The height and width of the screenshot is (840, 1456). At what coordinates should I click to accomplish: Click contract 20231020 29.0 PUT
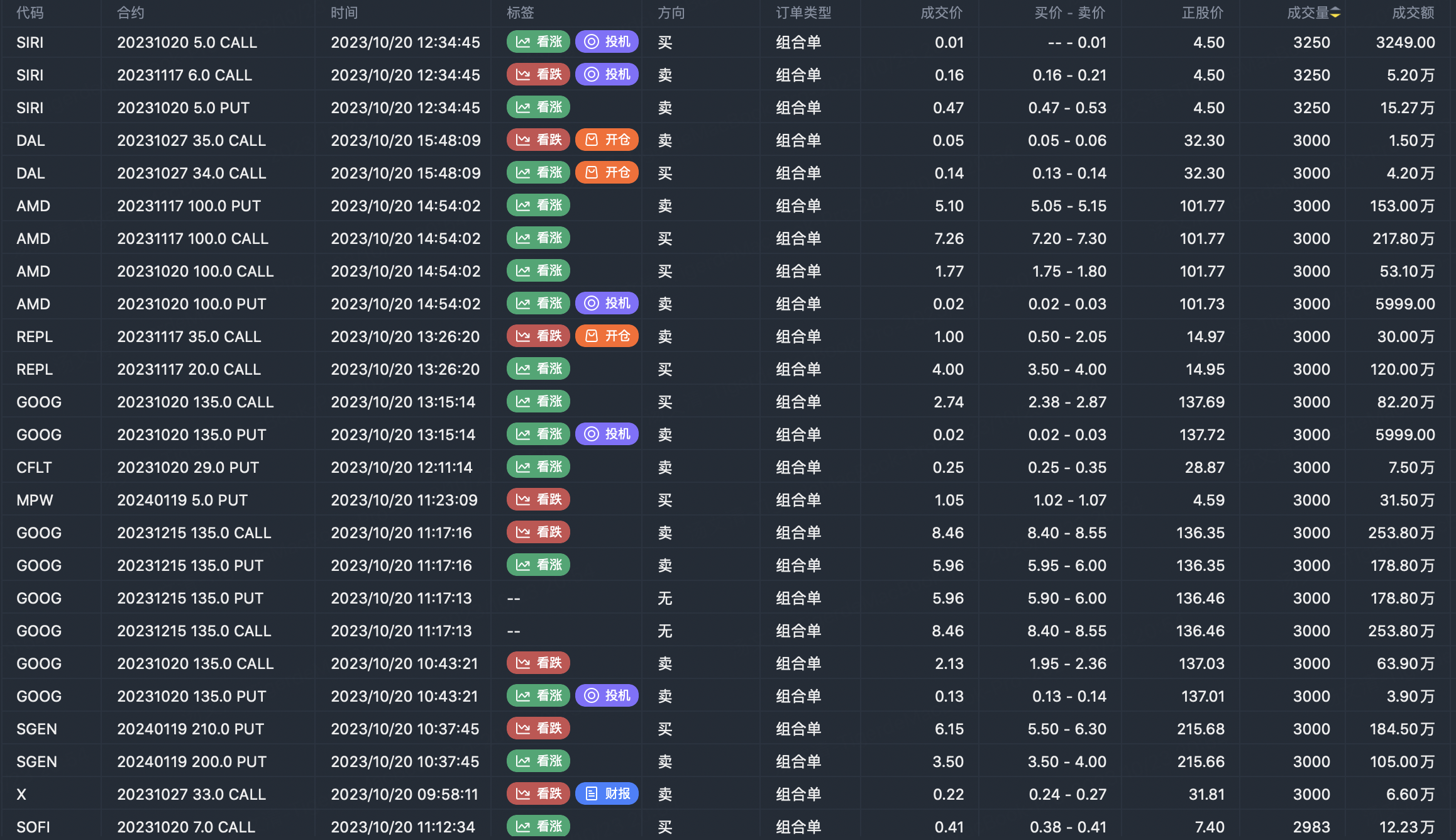[188, 468]
